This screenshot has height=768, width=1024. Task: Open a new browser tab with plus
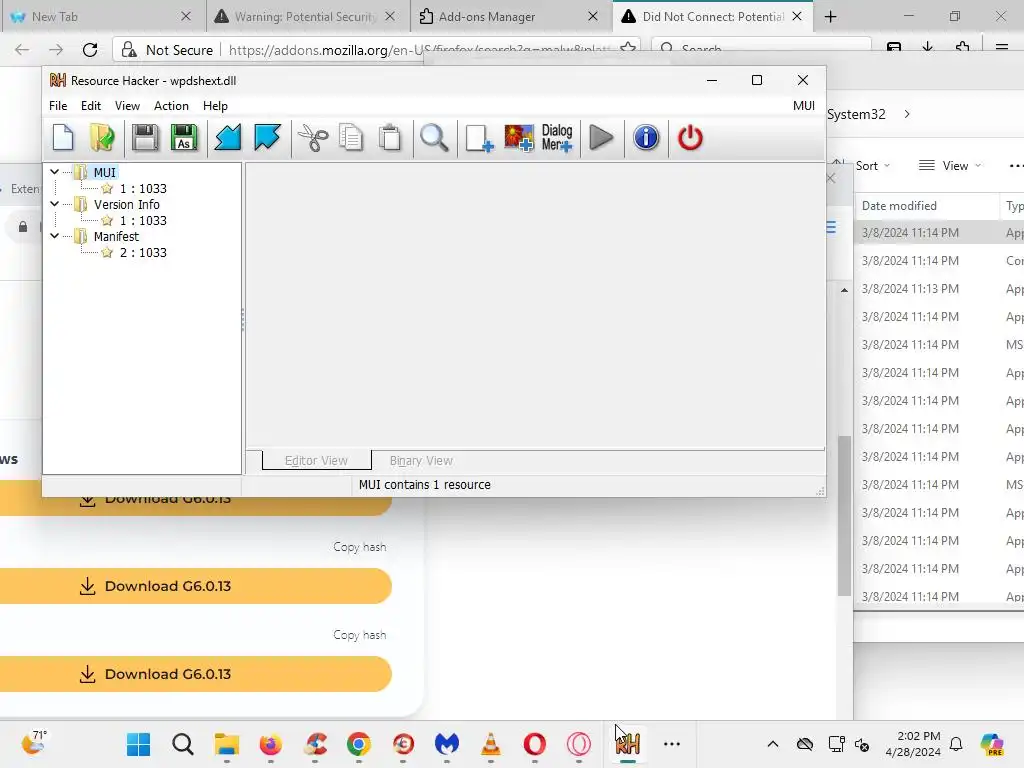tap(831, 16)
